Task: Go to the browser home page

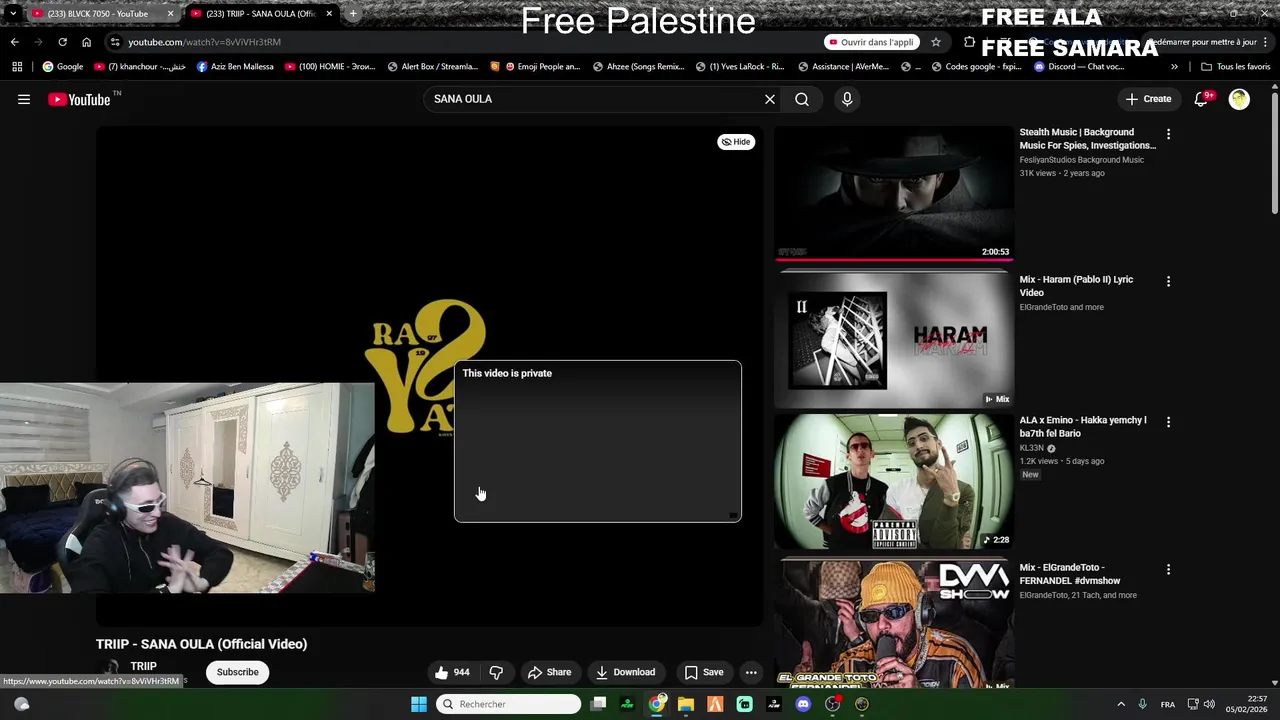Action: point(86,42)
